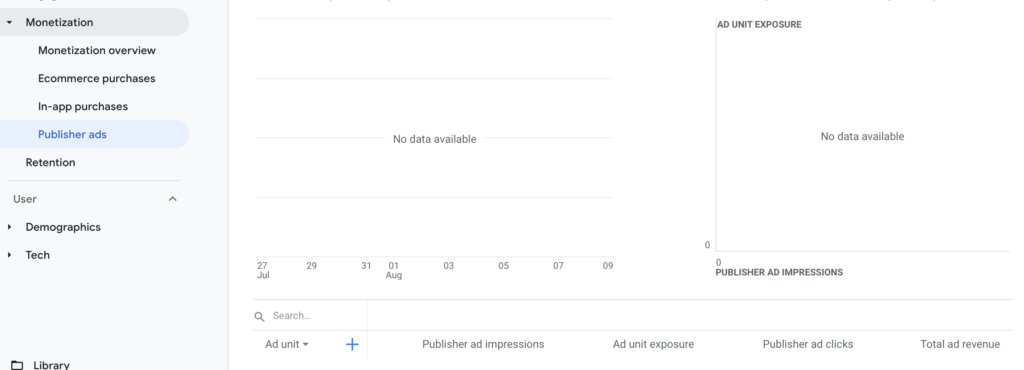Sort by Publisher ad clicks column
Screen dimensions: 1024x370
coord(808,345)
